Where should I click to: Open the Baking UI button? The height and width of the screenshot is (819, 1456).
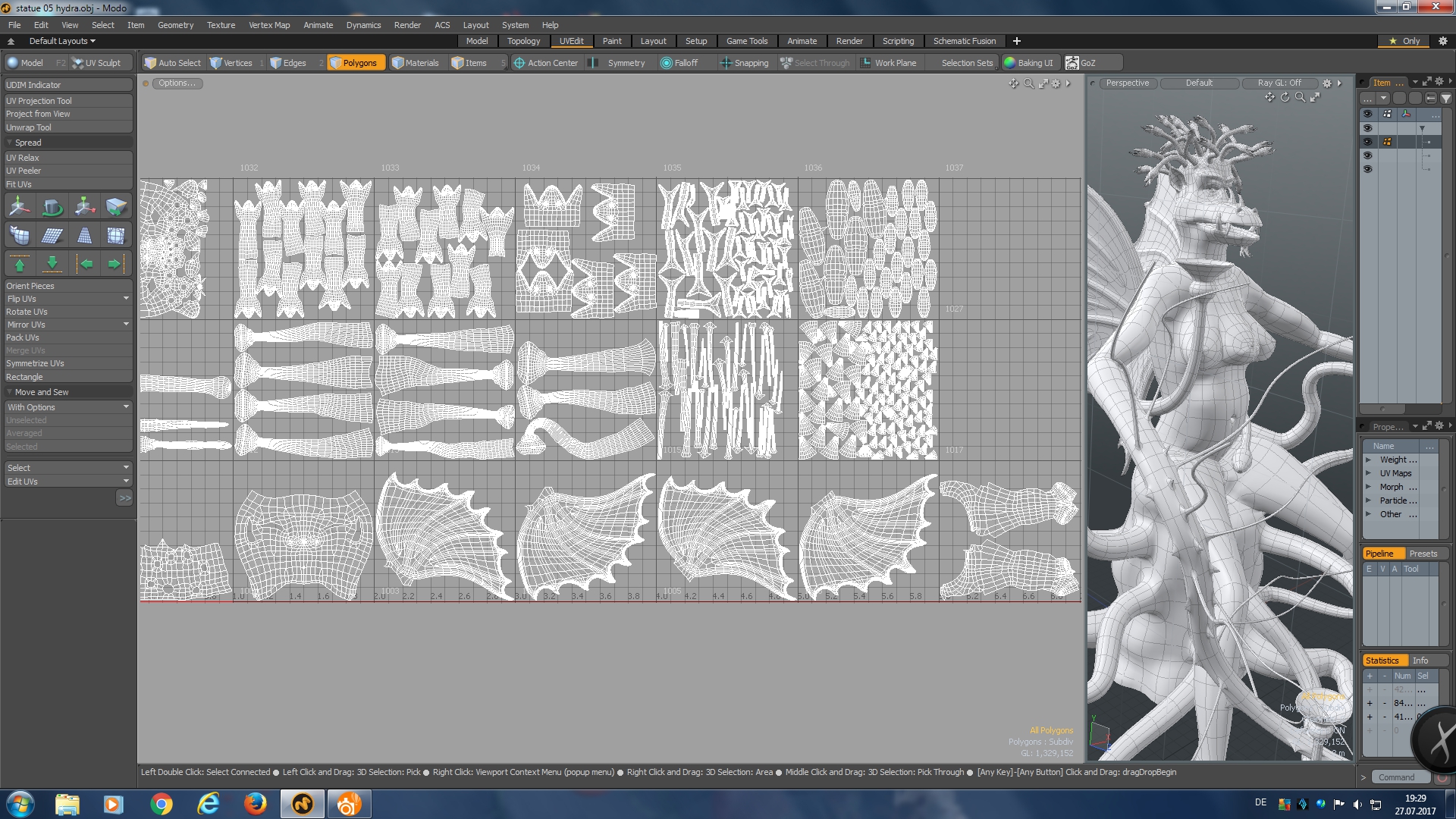(1028, 63)
